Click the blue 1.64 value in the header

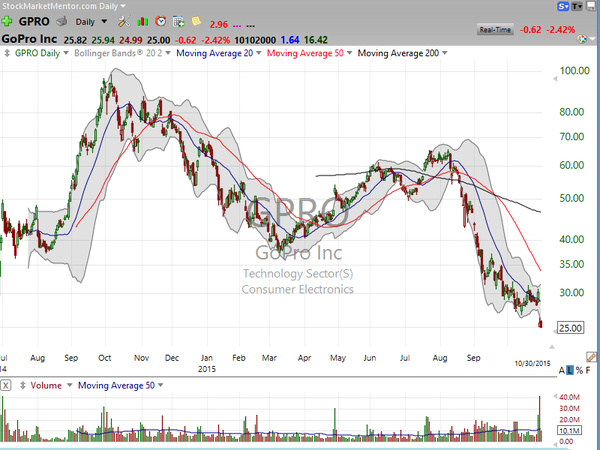290,40
